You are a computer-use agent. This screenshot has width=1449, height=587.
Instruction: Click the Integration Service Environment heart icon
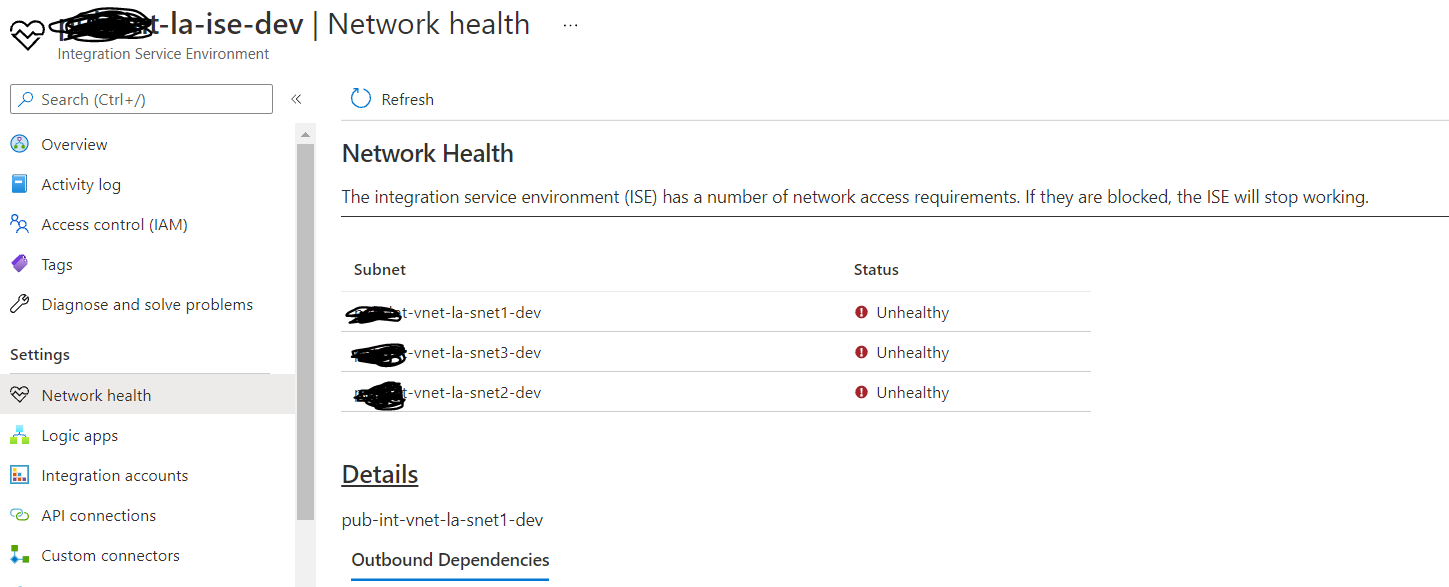click(x=26, y=35)
